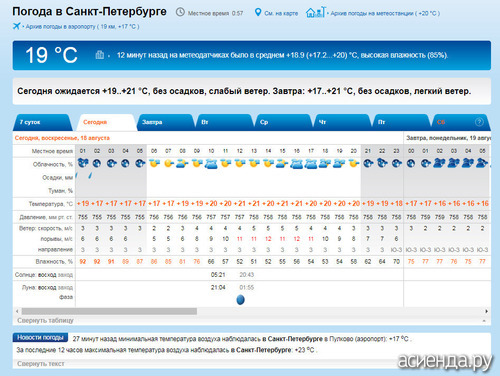Image resolution: width=500 pixels, height=376 pixels.
Task: Click the Давление, мм рт. ст. row label
Action: tap(46, 217)
